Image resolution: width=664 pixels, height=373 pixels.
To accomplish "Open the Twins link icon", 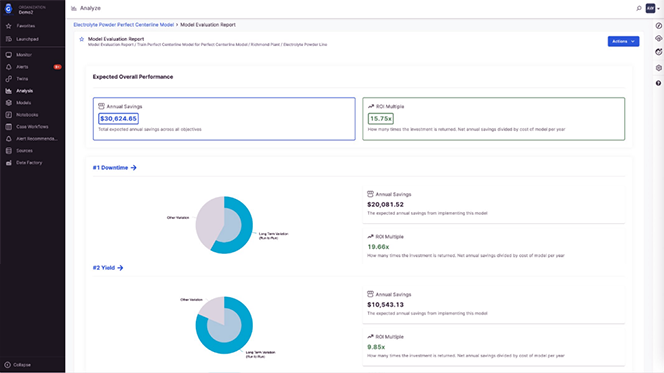I will 8,79.
